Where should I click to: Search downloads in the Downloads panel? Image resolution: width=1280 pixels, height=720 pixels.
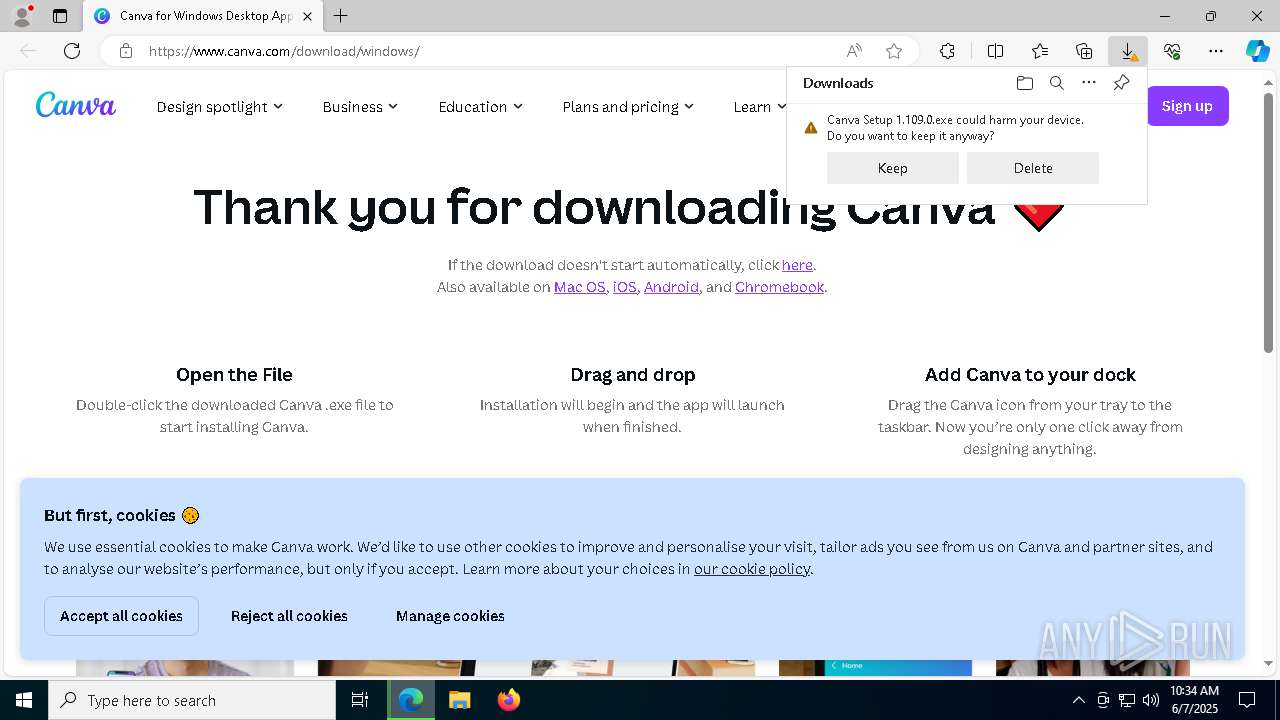tap(1057, 83)
